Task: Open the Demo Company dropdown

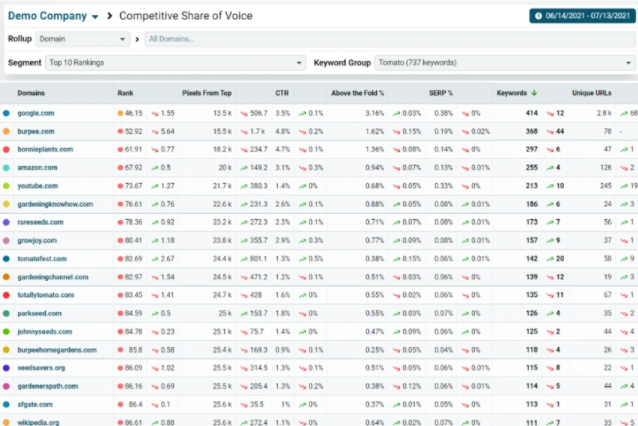Action: [53, 16]
